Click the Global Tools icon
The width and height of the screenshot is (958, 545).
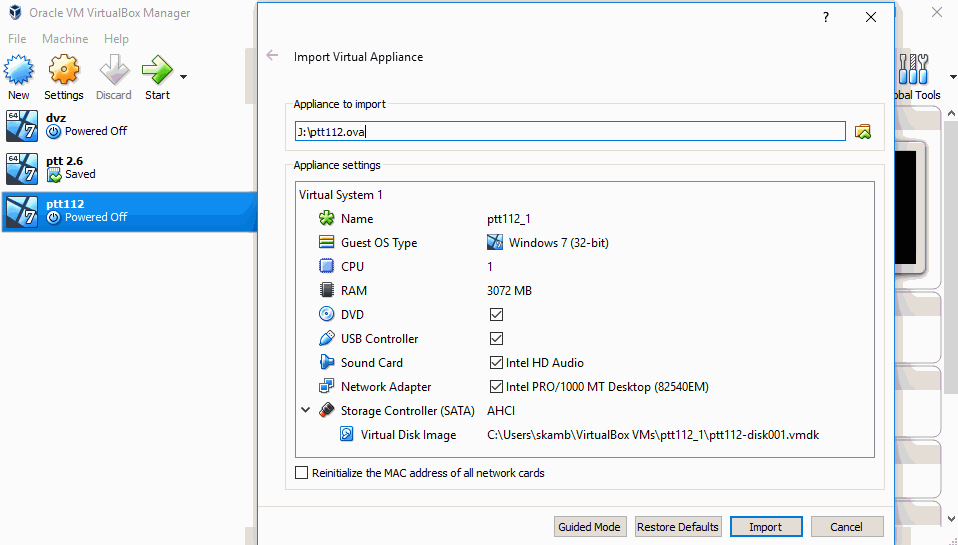[x=913, y=69]
